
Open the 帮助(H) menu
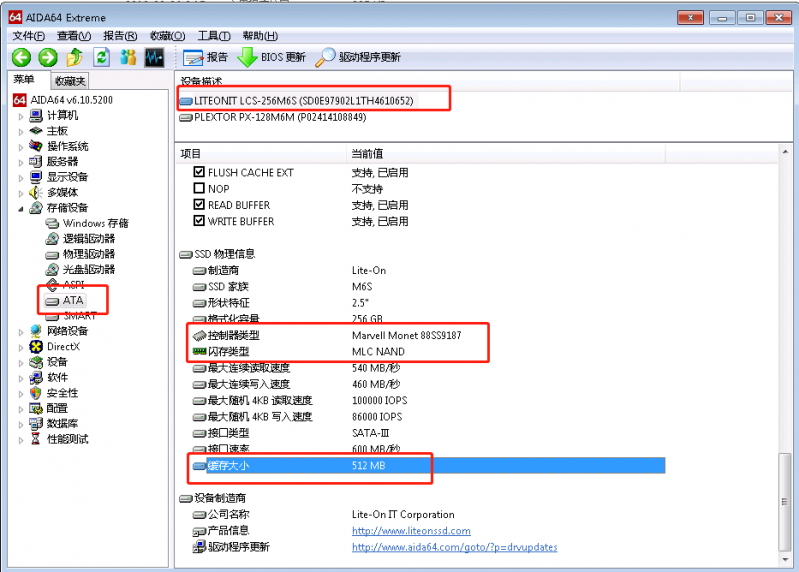[260, 36]
